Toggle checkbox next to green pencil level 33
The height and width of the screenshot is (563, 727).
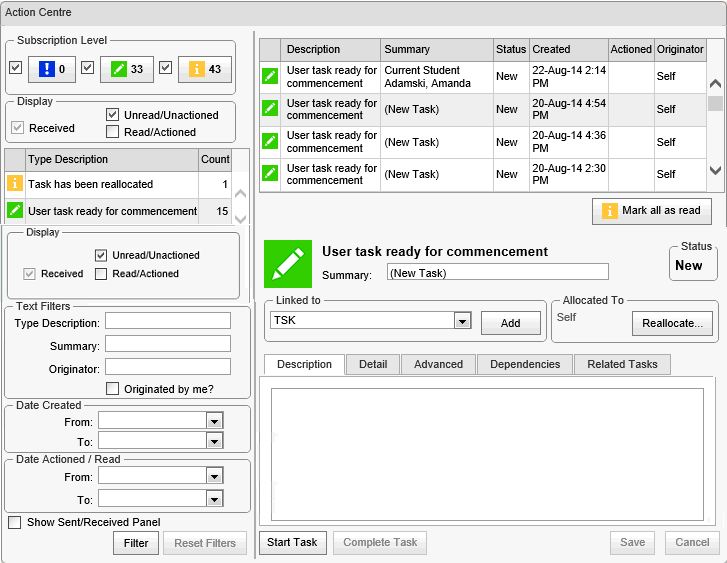coord(88,68)
